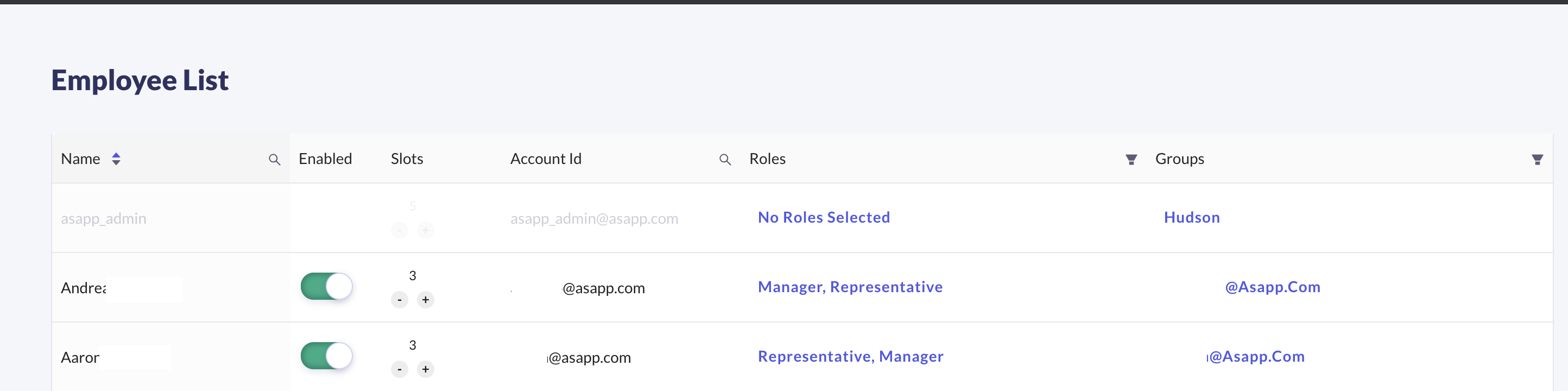This screenshot has height=391, width=1568.
Task: Increase slots for Aaron
Action: [x=426, y=369]
